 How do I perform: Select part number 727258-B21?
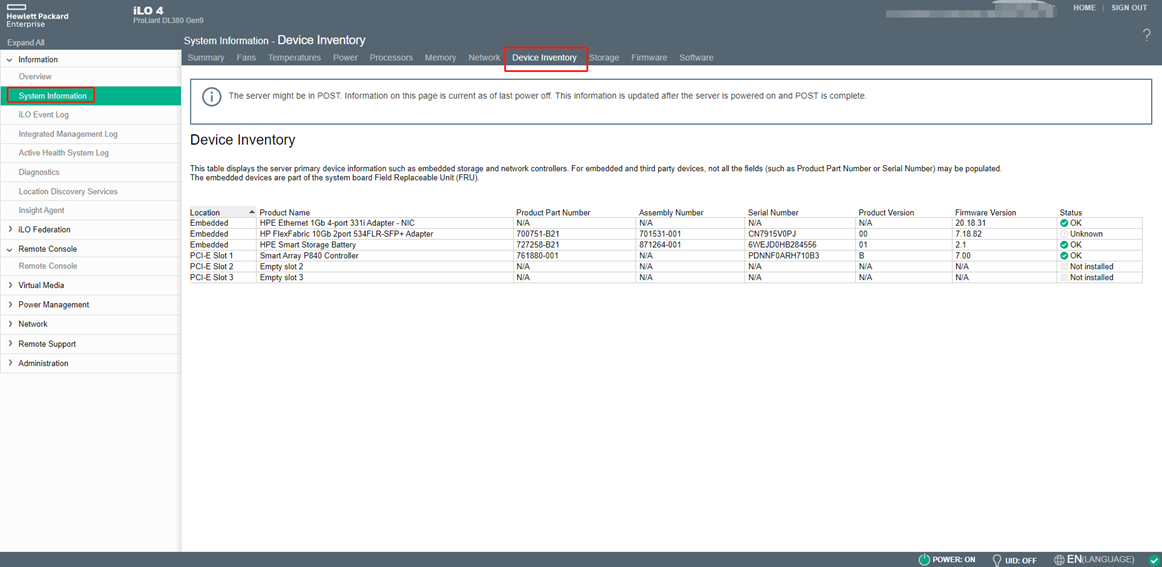tap(537, 245)
